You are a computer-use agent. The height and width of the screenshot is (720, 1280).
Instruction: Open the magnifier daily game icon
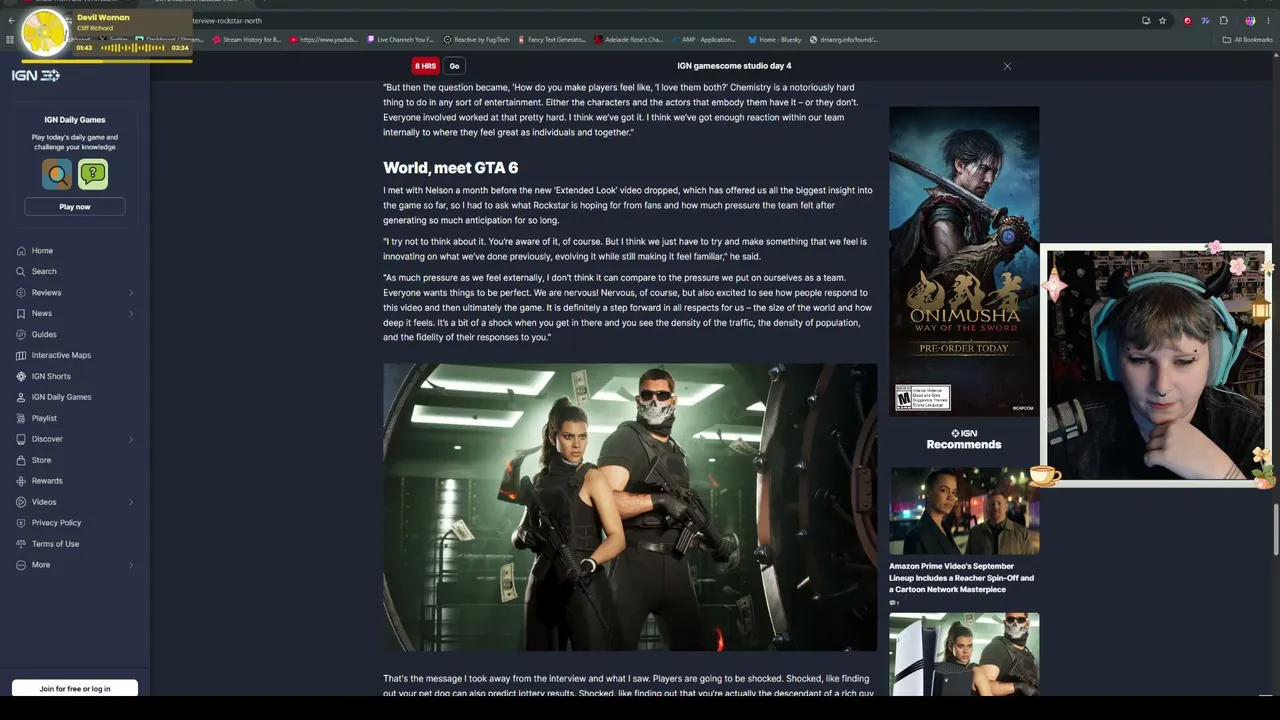57,174
